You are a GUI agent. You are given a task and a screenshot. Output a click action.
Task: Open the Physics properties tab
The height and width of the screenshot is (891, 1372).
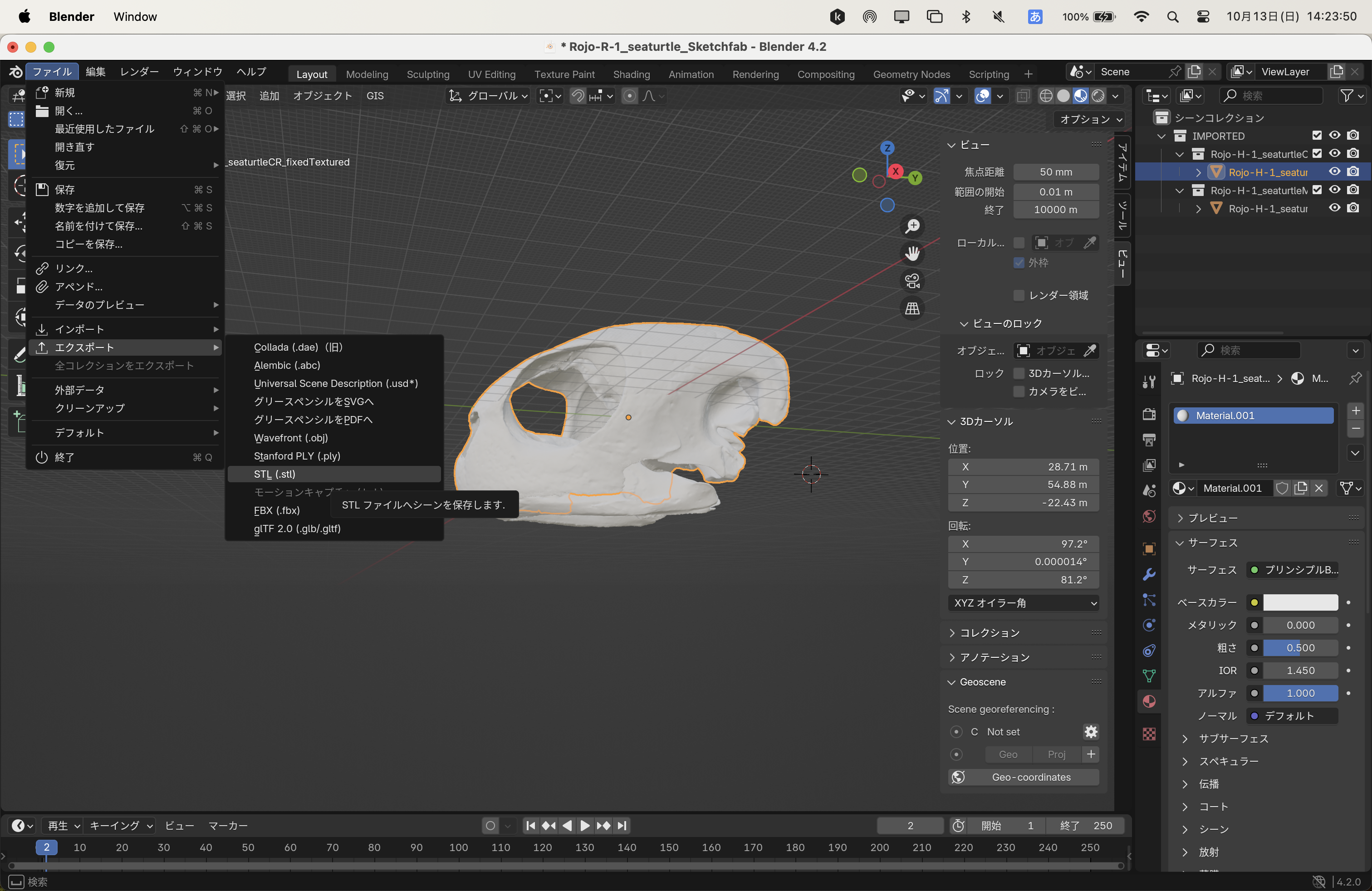click(1149, 625)
